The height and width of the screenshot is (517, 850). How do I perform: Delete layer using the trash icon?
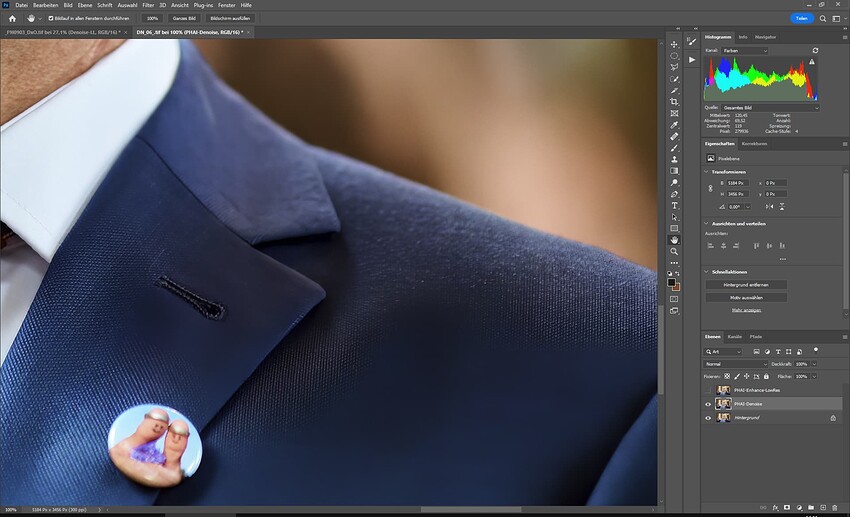coord(836,507)
